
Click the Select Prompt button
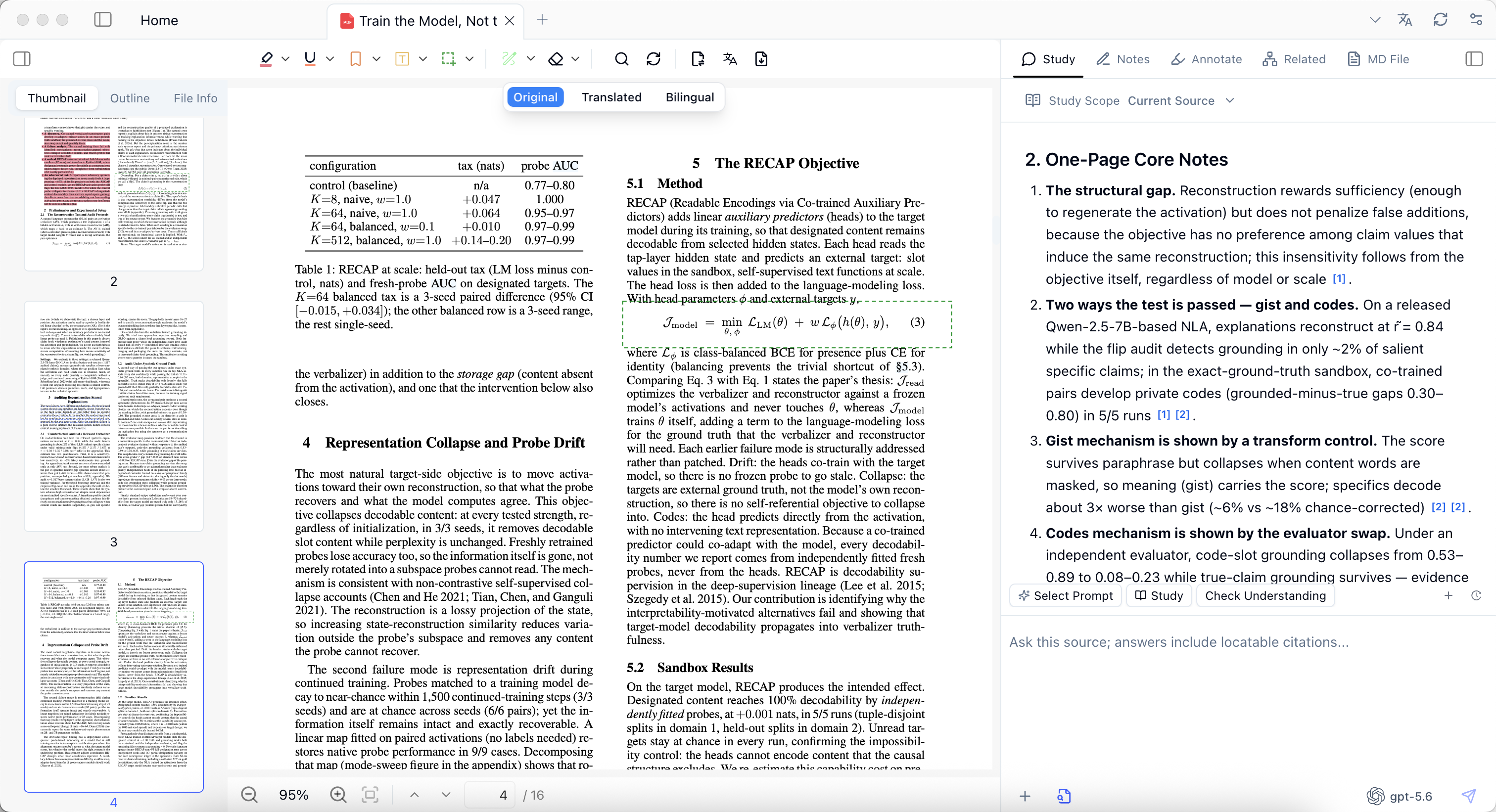point(1066,595)
